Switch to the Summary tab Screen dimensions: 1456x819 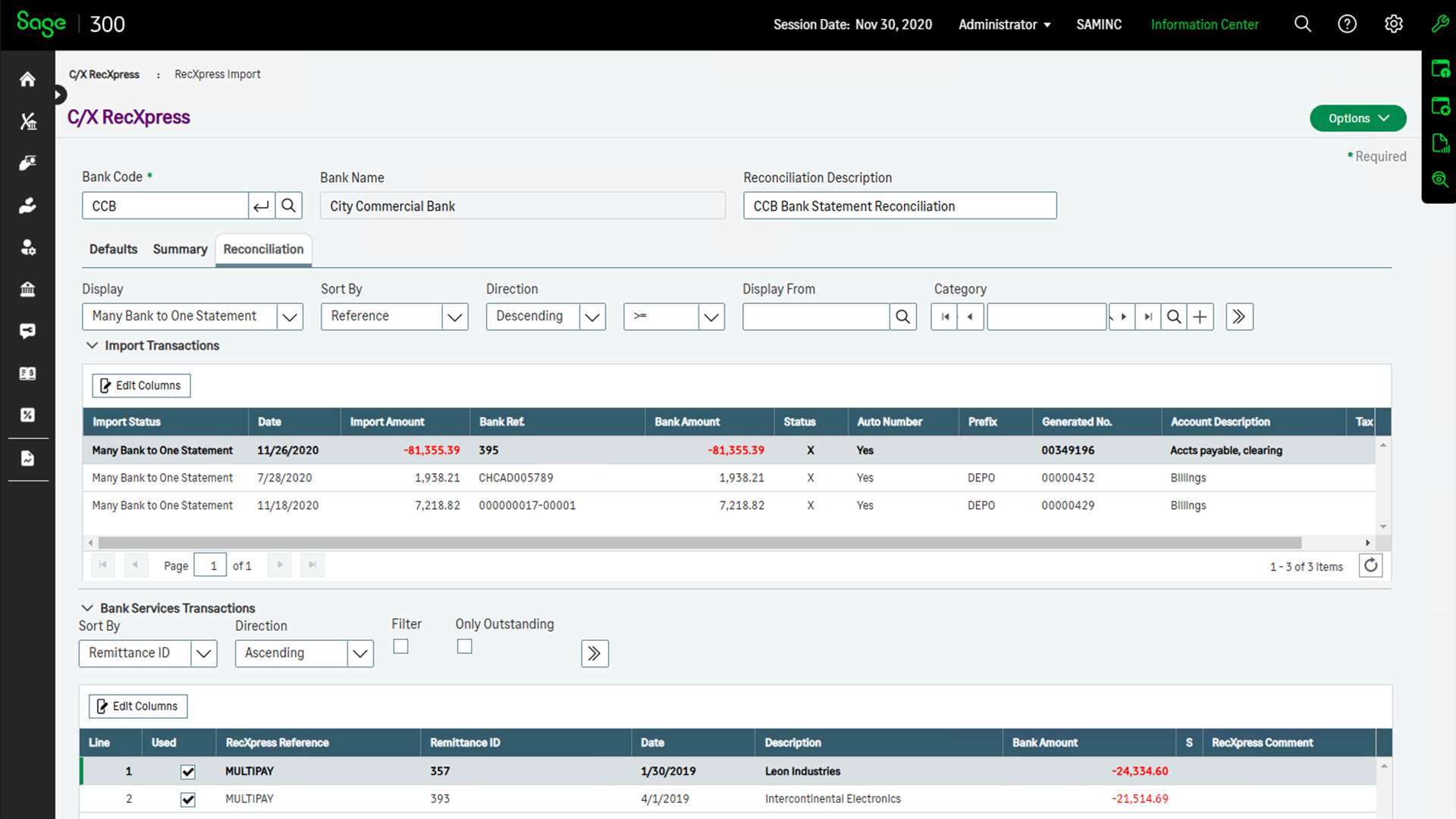click(180, 249)
